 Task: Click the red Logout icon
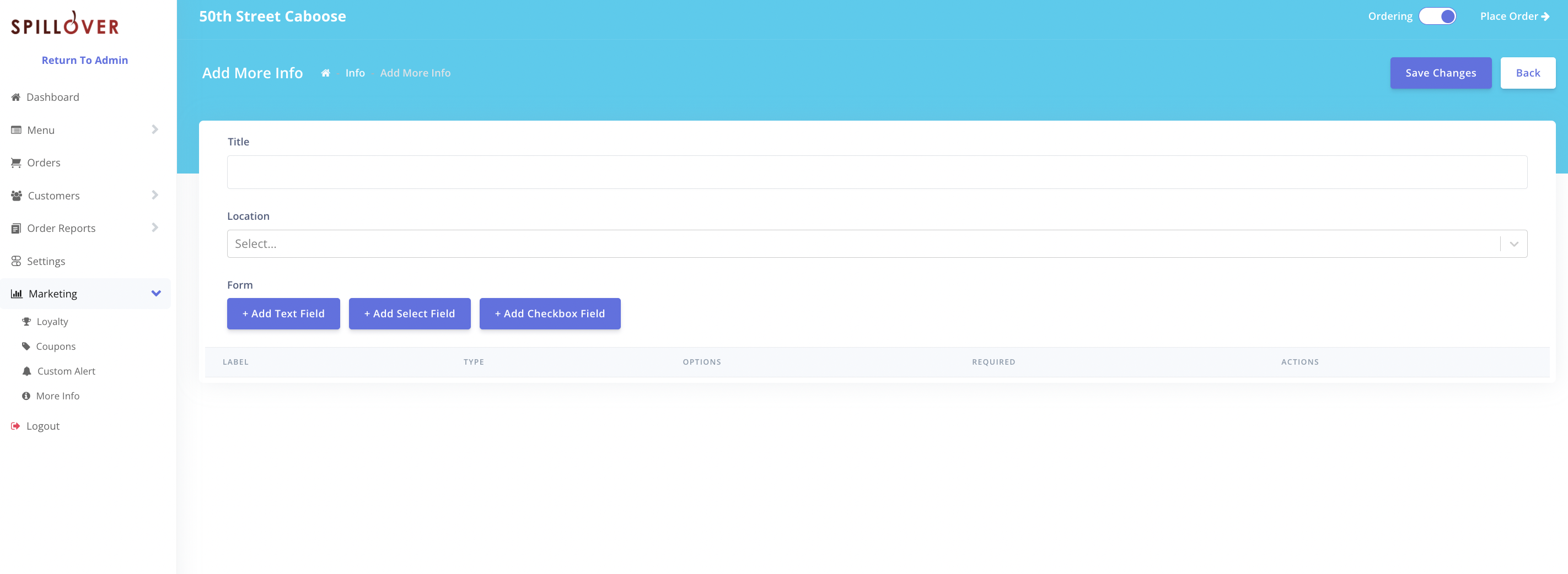click(x=16, y=426)
